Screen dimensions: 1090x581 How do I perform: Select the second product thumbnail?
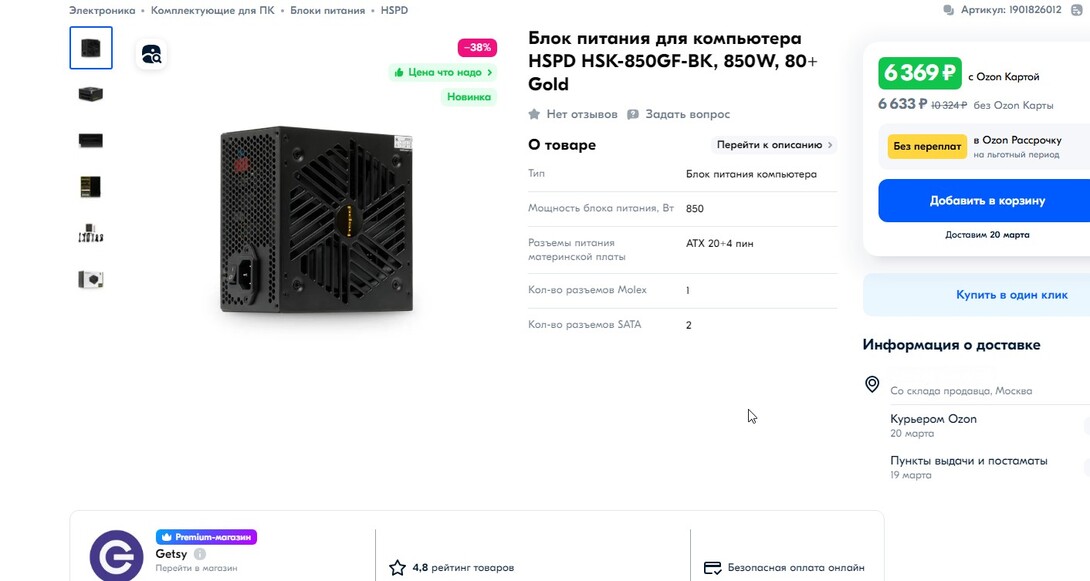click(91, 94)
